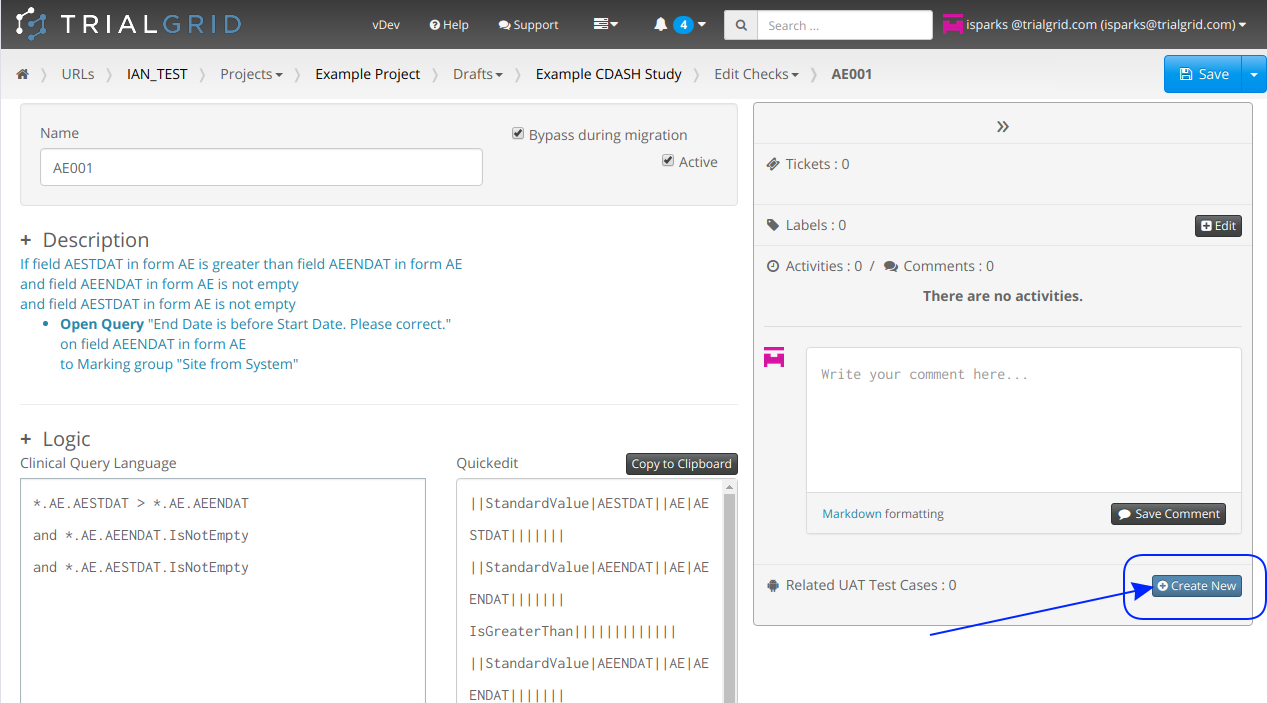Click the user avatar icon beside the comment box
Screen dimensions: 1267x703
(774, 357)
